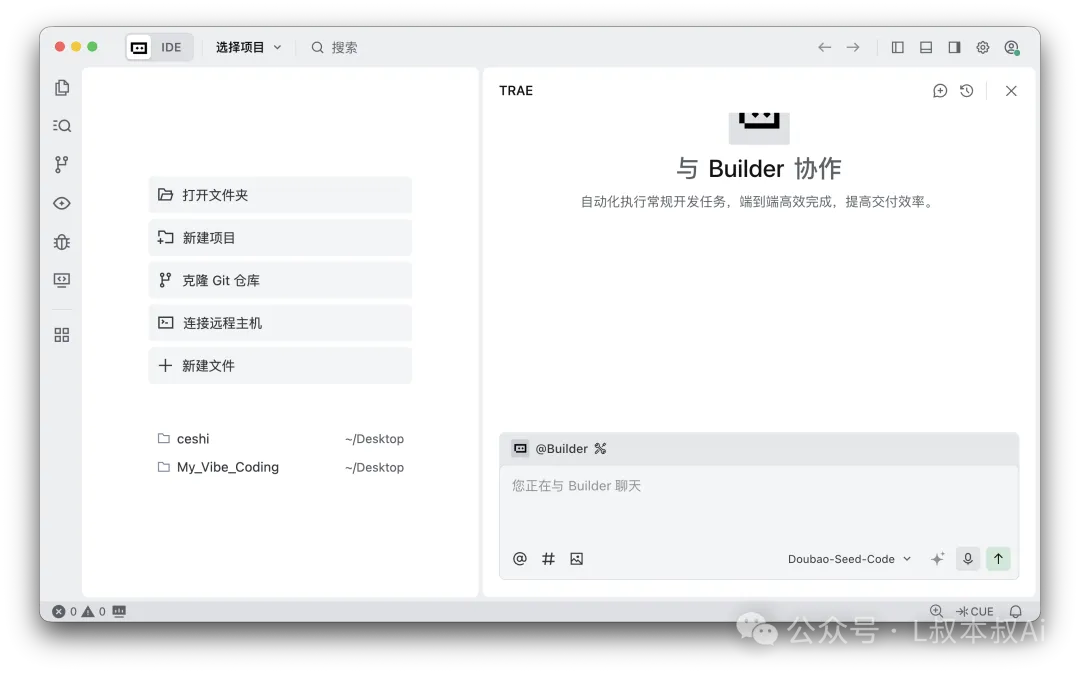The width and height of the screenshot is (1080, 674).
Task: Toggle the bottom panel layout icon
Action: 926,48
